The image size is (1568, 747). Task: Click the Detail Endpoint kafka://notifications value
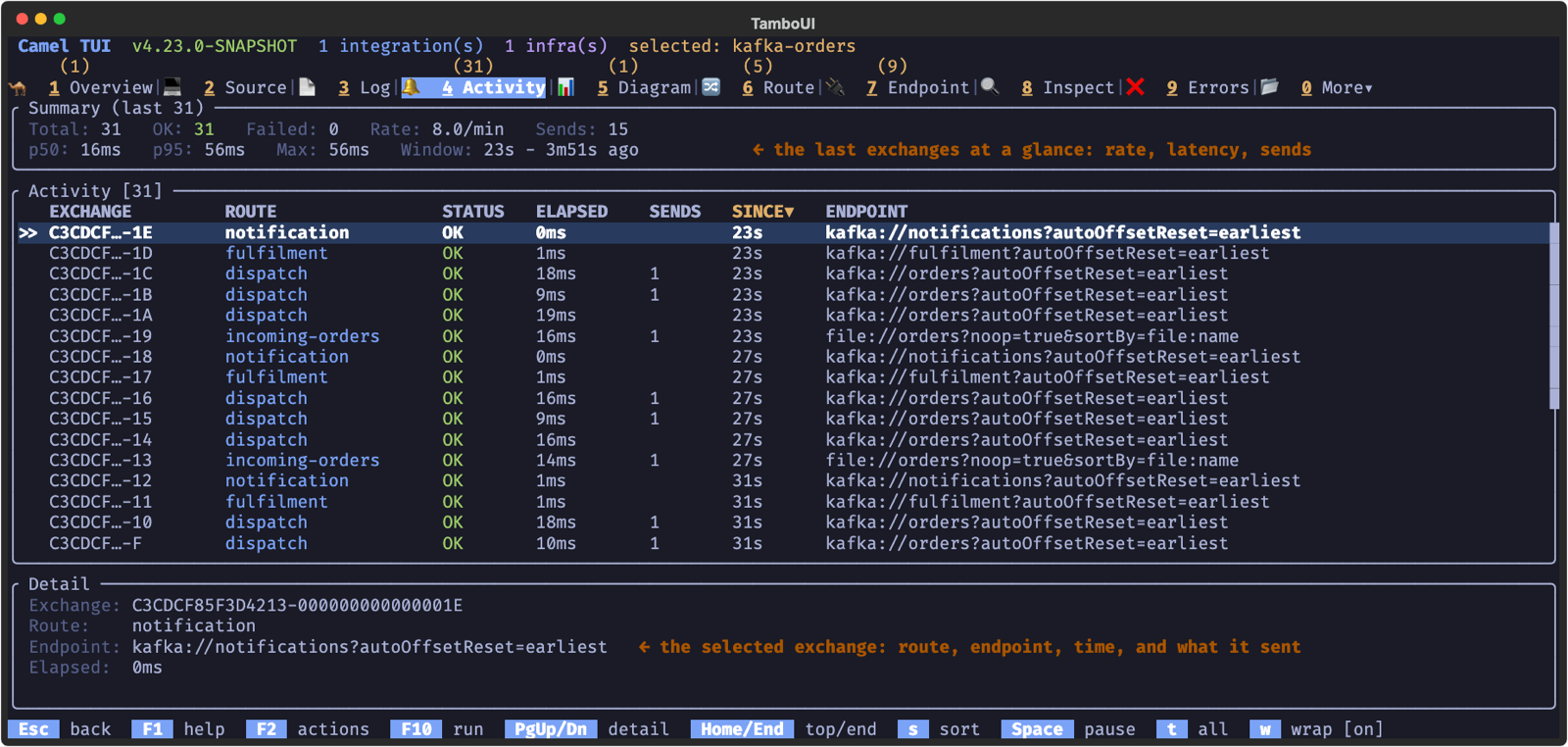pos(369,647)
